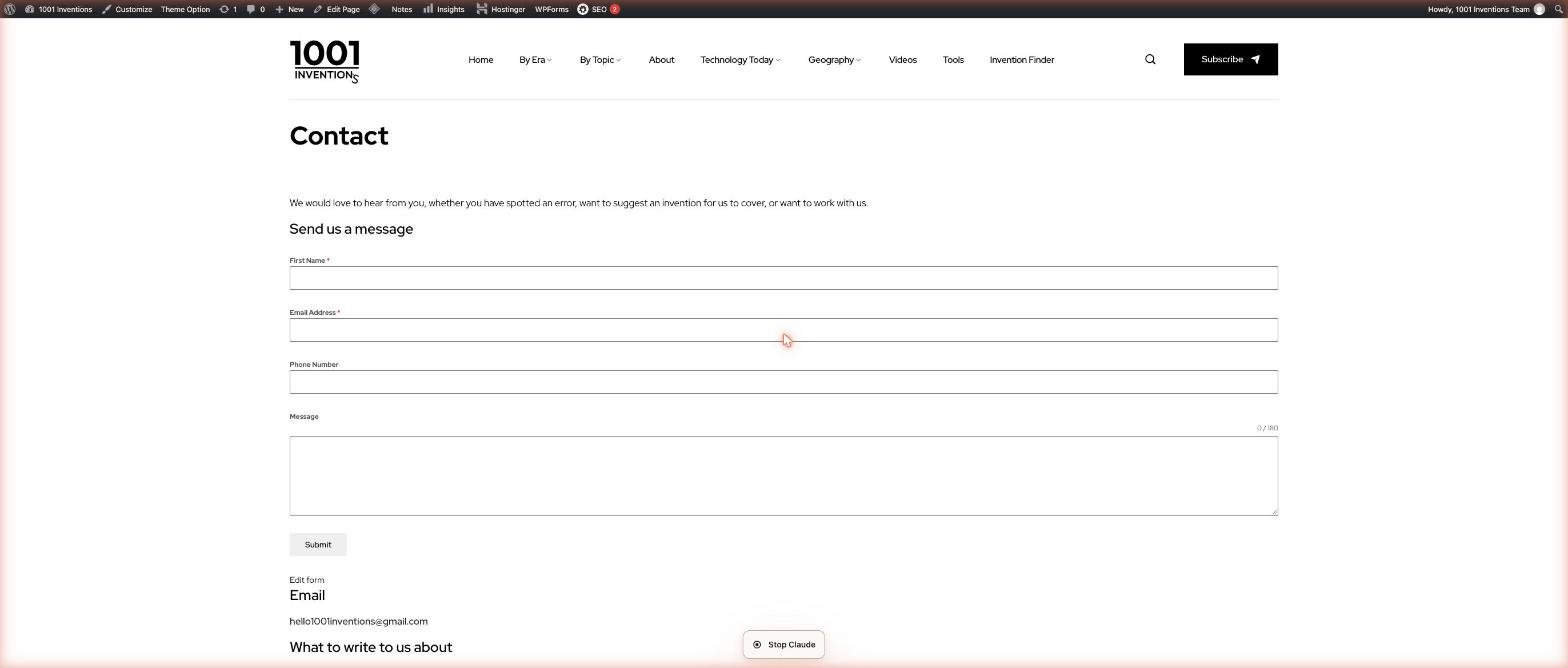
Task: Expand the Technology Today dropdown menu
Action: pyautogui.click(x=740, y=60)
